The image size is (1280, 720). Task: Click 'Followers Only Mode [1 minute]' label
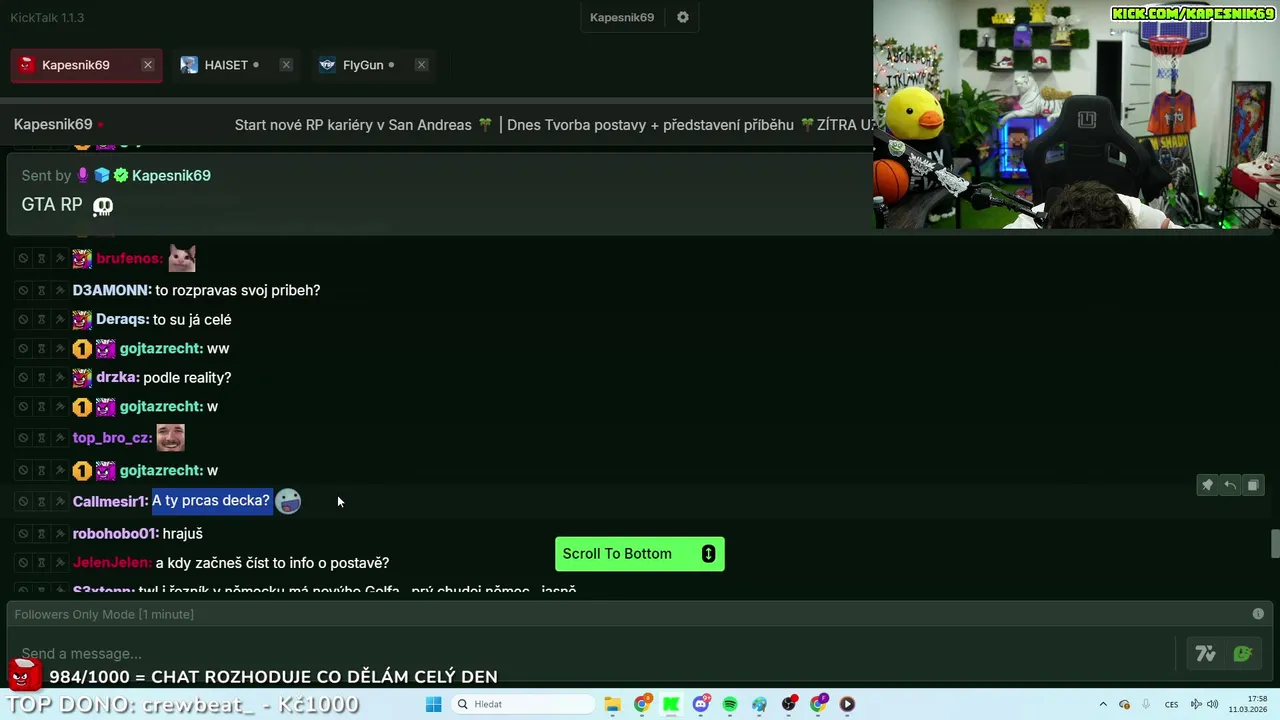tap(104, 614)
